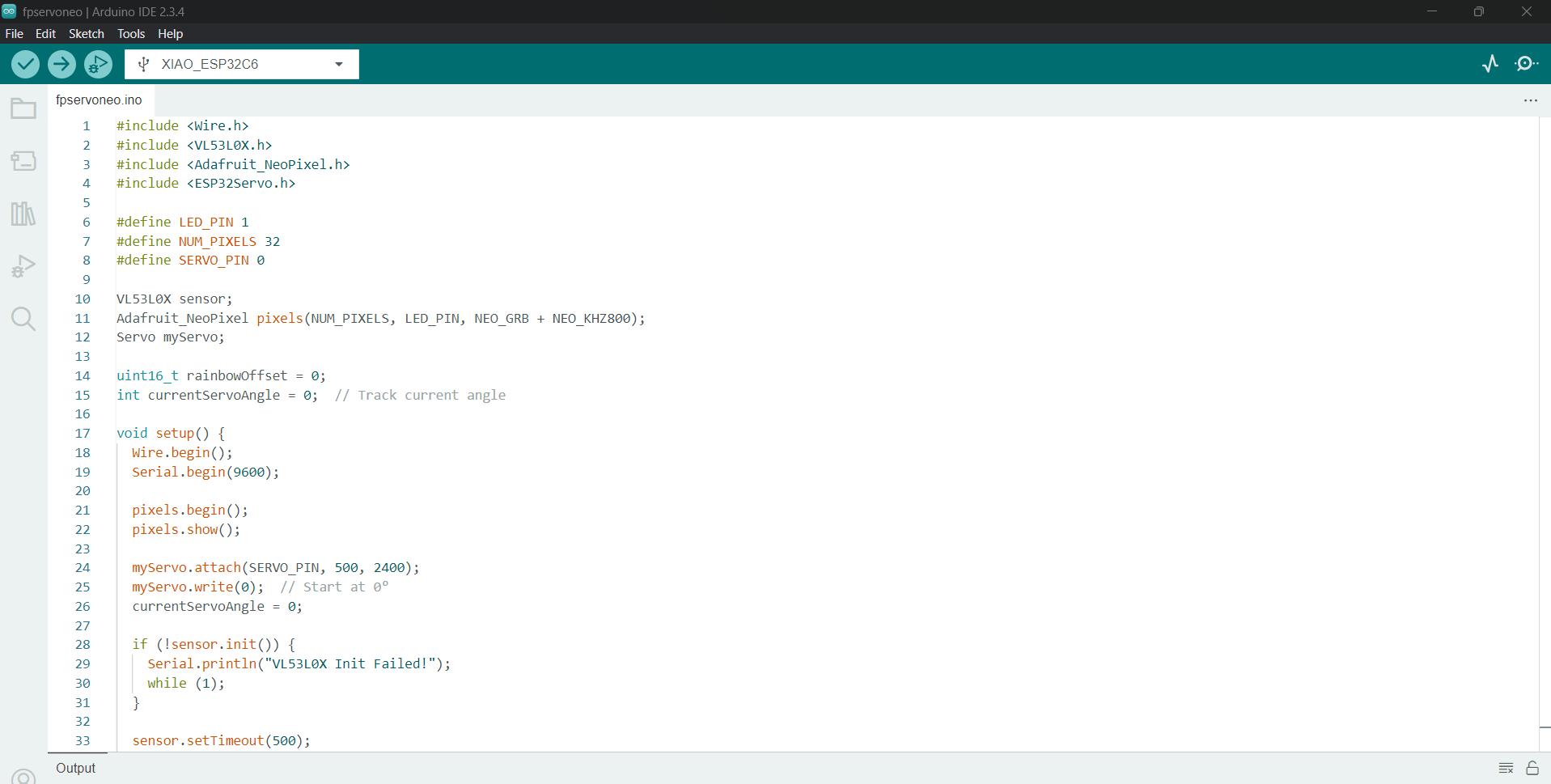Click on 'uint16_t rainbowOffset = 0;' line
This screenshot has height=784, width=1551.
click(221, 376)
